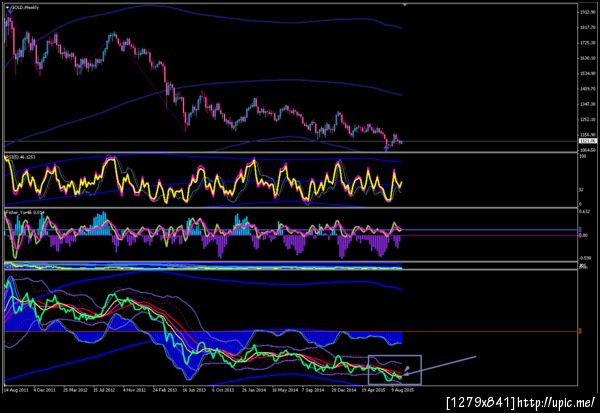Click the Fisher_Yur4ik indicator label

point(25,212)
